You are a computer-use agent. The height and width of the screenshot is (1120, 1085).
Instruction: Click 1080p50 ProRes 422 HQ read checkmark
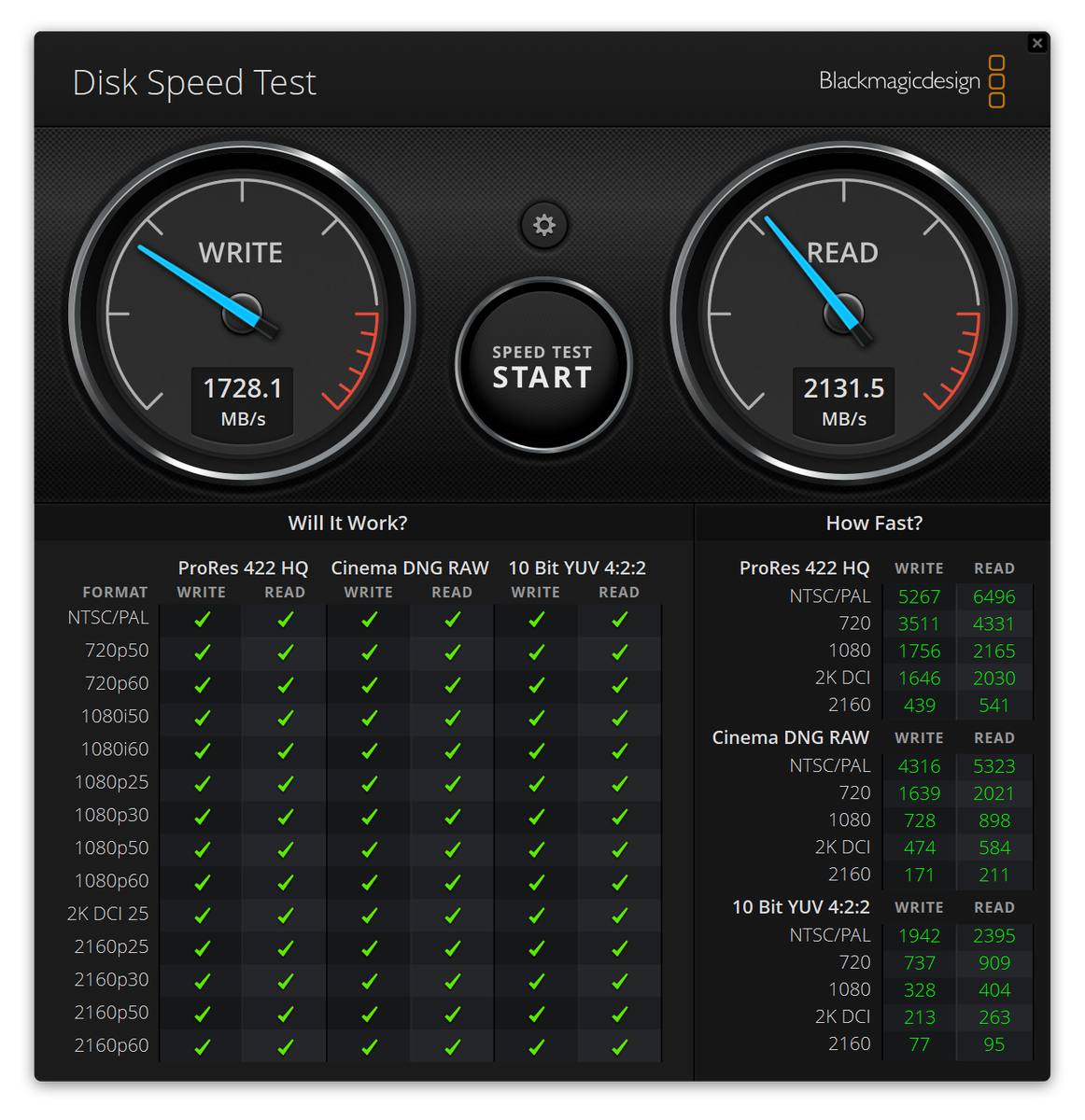click(x=285, y=849)
